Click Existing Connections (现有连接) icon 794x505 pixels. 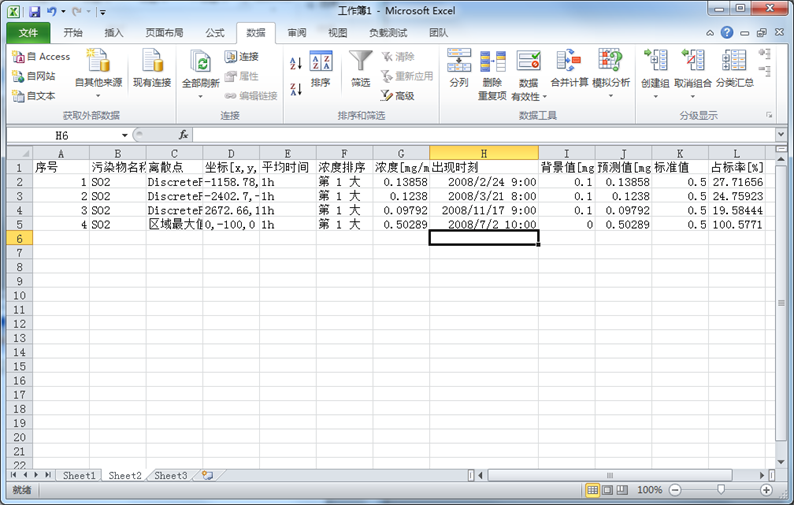(152, 63)
